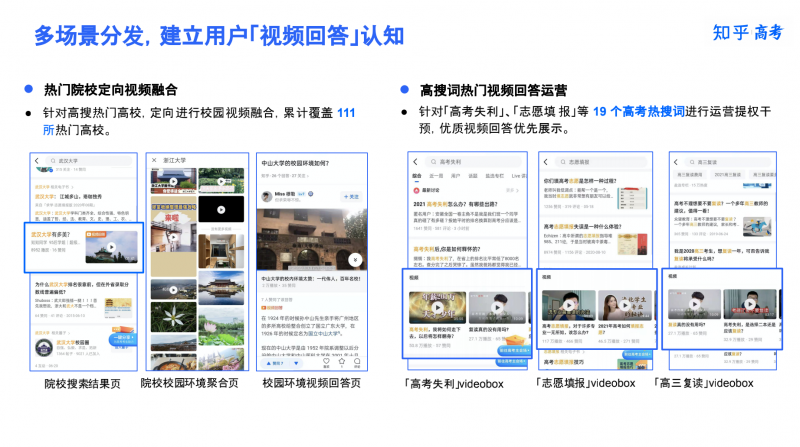Click caption 院校搜索结果页
Screen dimensions: 800x447
(x=82, y=384)
